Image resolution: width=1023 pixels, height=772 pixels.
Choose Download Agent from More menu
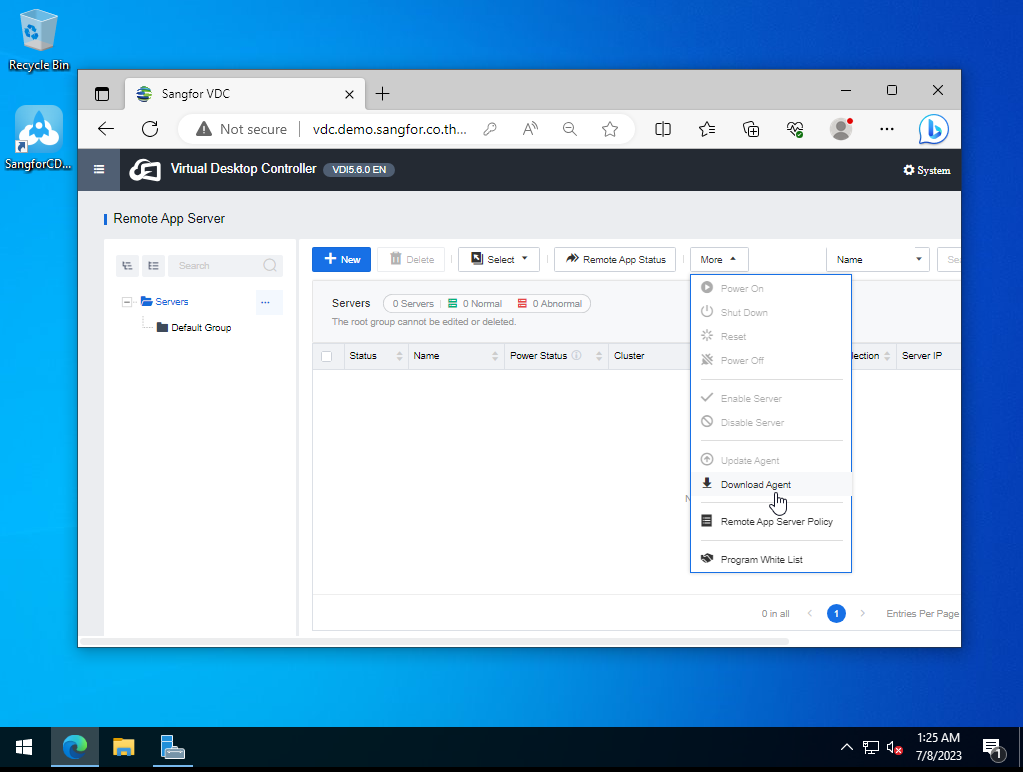[x=771, y=484]
